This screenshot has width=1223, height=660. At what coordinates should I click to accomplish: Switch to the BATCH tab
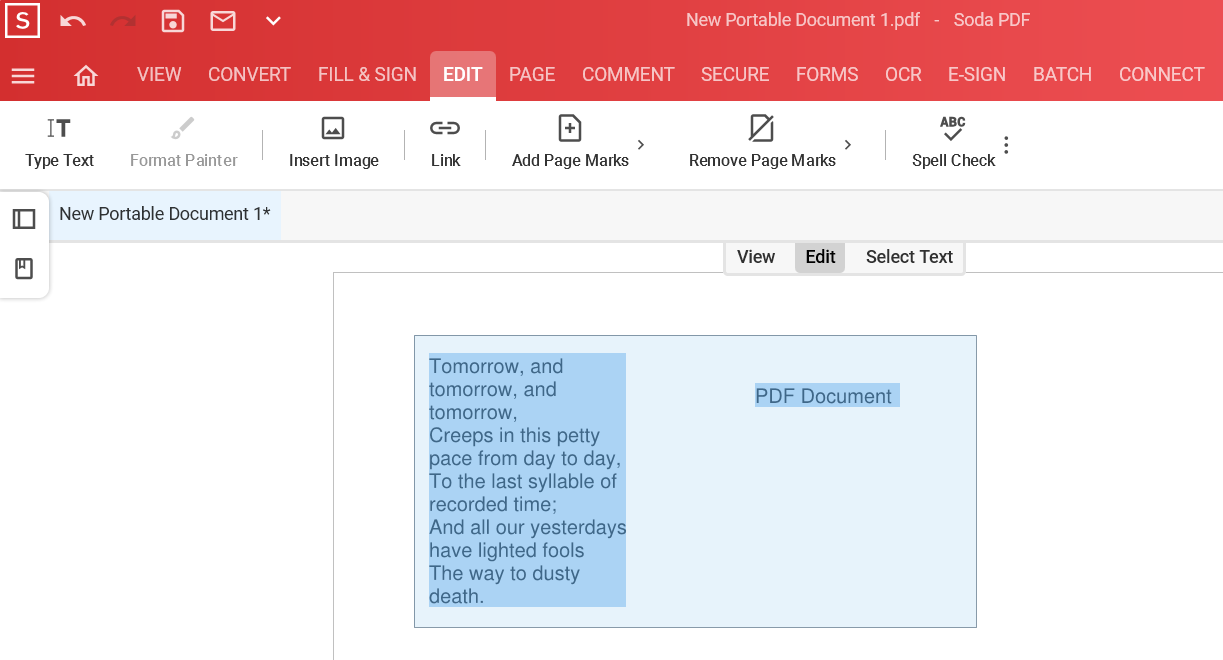click(1062, 75)
